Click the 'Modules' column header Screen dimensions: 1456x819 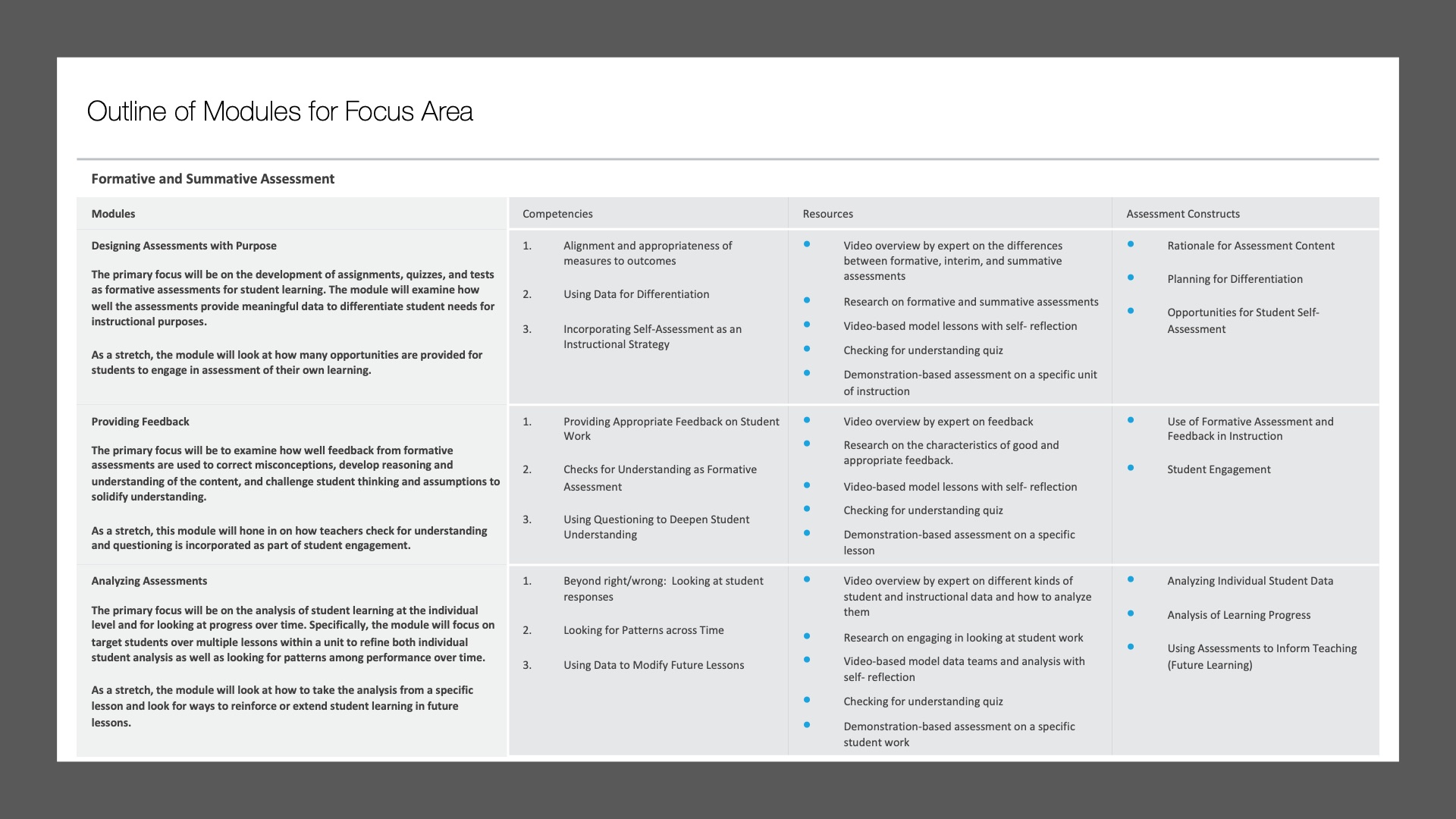(113, 214)
